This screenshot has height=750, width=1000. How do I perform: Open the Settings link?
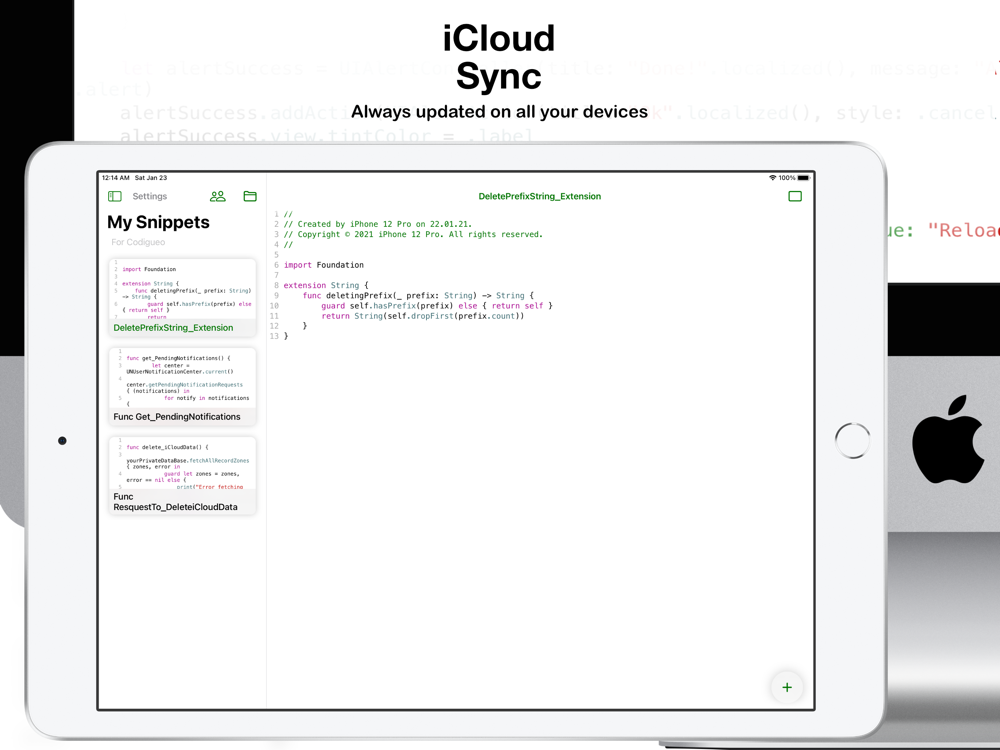click(x=150, y=196)
